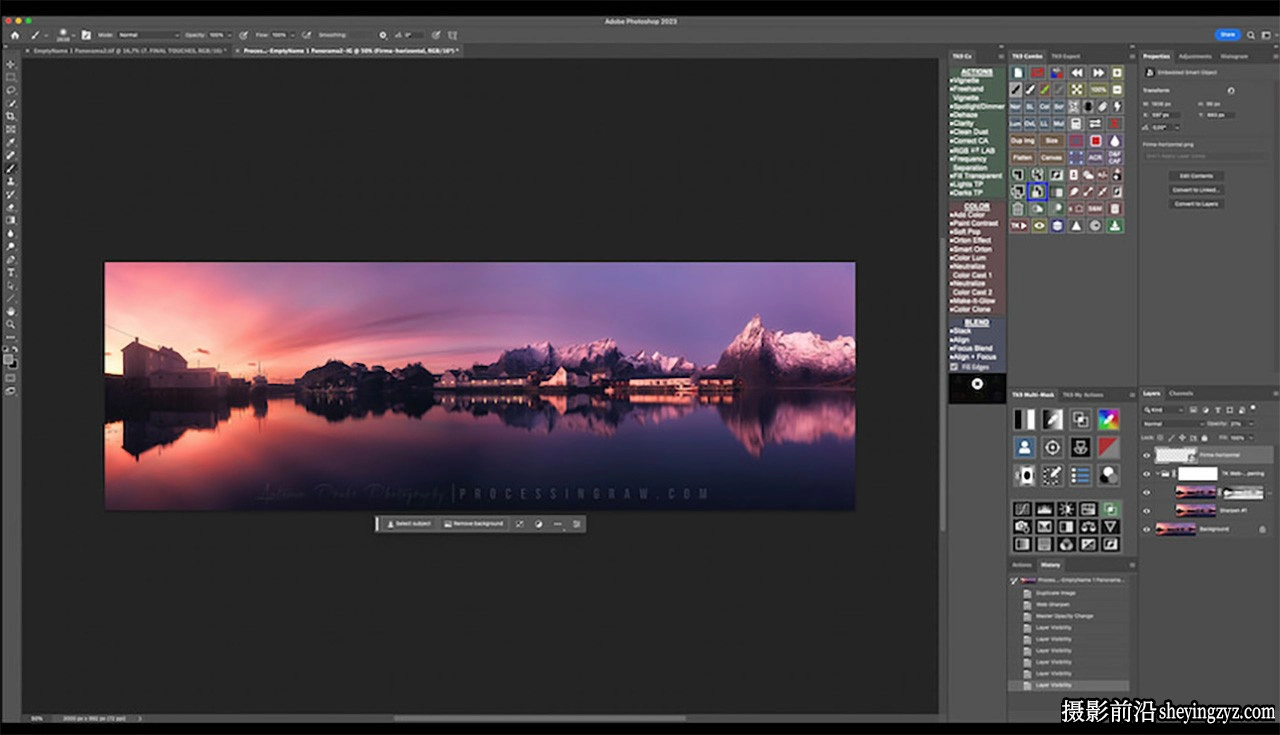The width and height of the screenshot is (1280, 735).
Task: Click the balance scale icon in TK9 Multi-Mask
Action: [1088, 526]
